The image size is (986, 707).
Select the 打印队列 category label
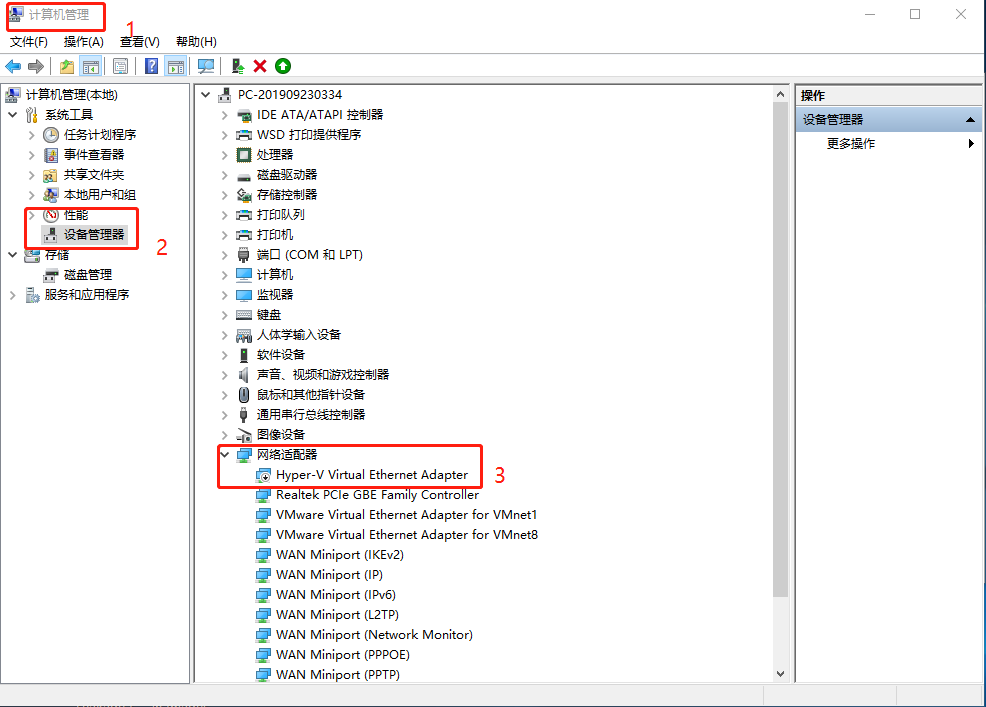(x=280, y=214)
